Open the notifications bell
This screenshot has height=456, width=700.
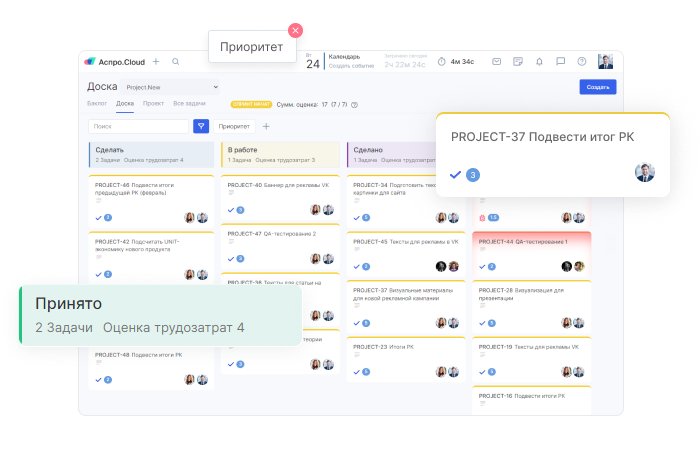pyautogui.click(x=539, y=62)
